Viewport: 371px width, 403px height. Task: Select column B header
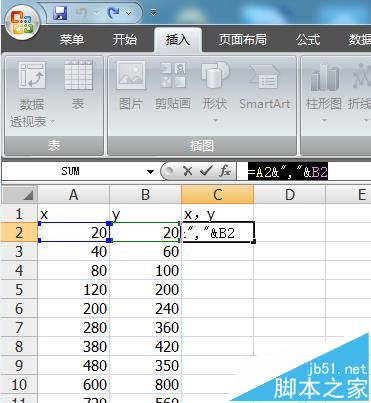(146, 195)
